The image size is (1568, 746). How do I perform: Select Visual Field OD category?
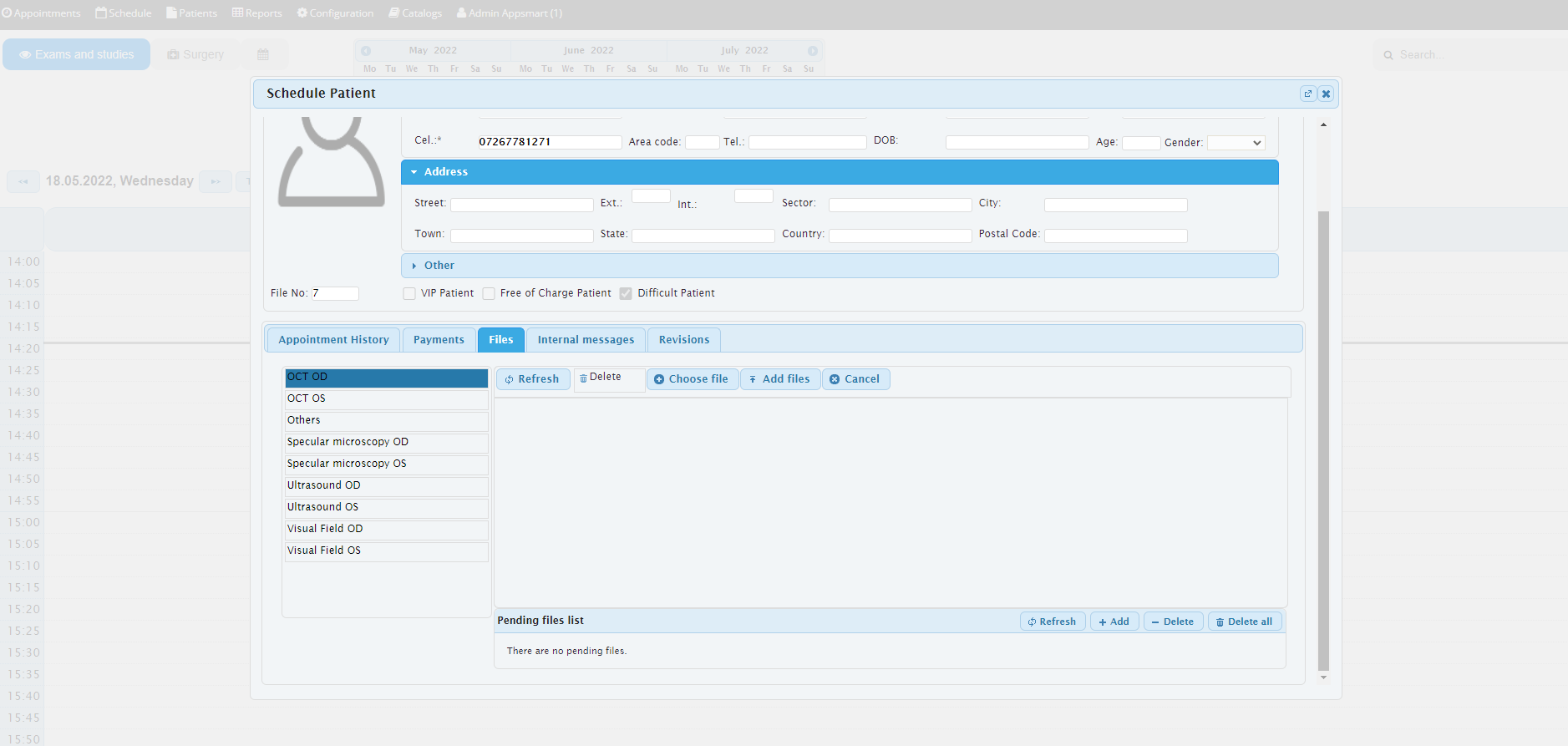point(386,530)
